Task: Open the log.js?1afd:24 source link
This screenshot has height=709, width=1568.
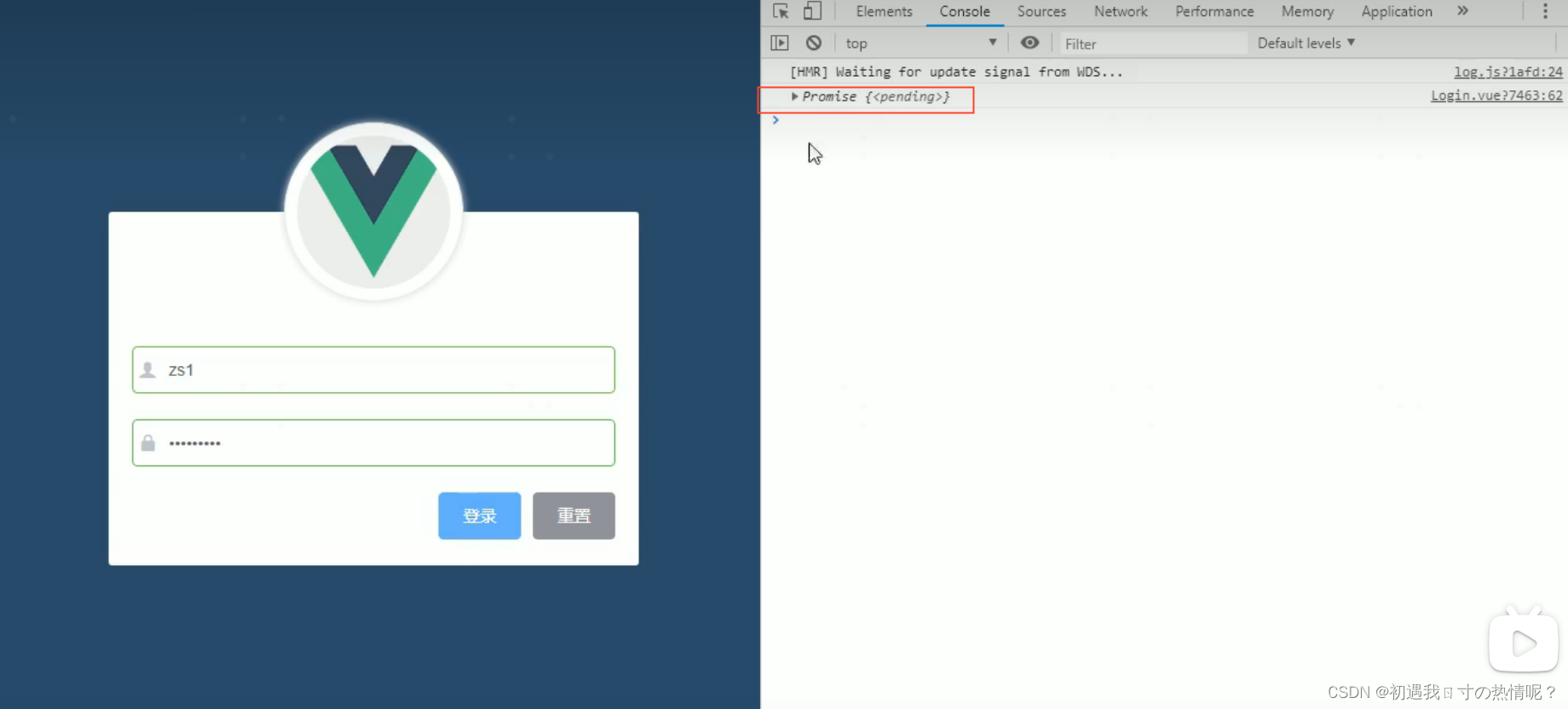Action: tap(1508, 72)
